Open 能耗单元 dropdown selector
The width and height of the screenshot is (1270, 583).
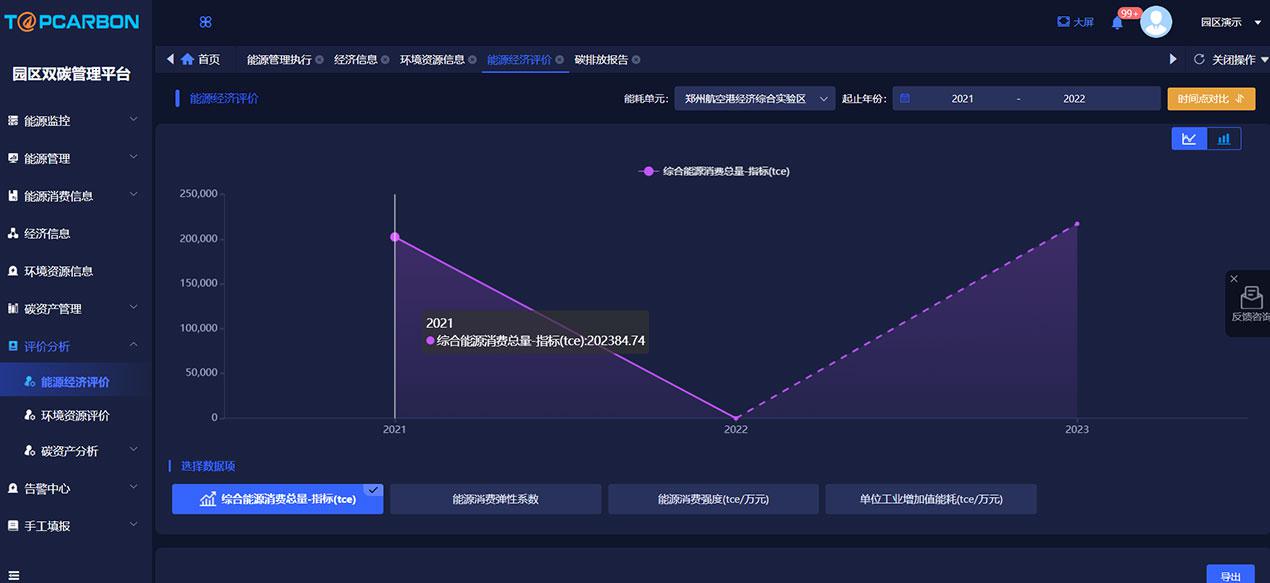pyautogui.click(x=754, y=99)
